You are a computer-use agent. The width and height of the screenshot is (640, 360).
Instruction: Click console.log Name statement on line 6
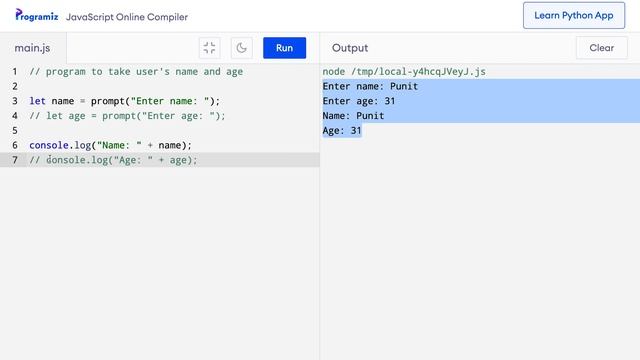pos(110,145)
